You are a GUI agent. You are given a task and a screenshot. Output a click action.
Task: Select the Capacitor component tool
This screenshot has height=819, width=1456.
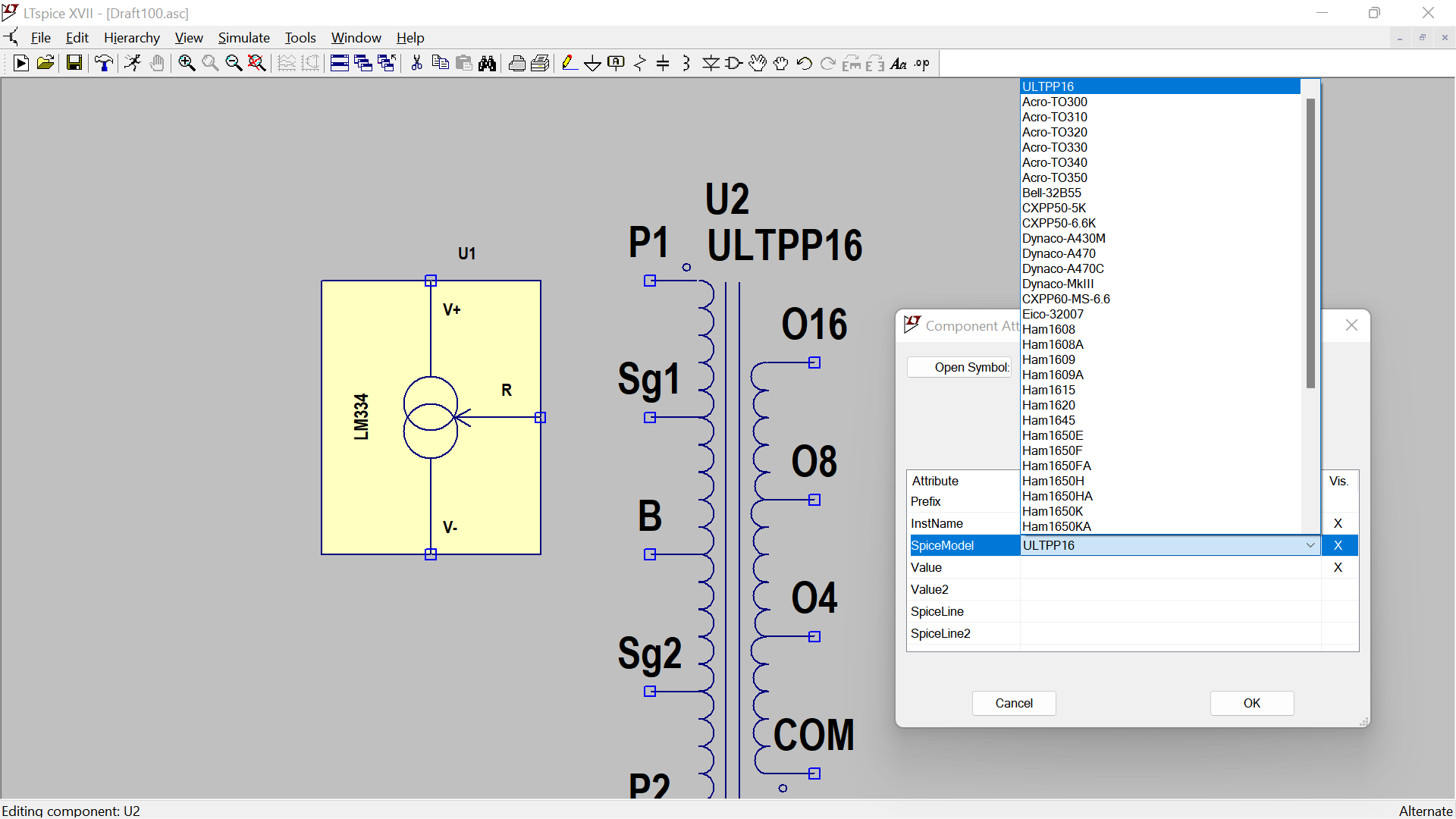click(663, 64)
